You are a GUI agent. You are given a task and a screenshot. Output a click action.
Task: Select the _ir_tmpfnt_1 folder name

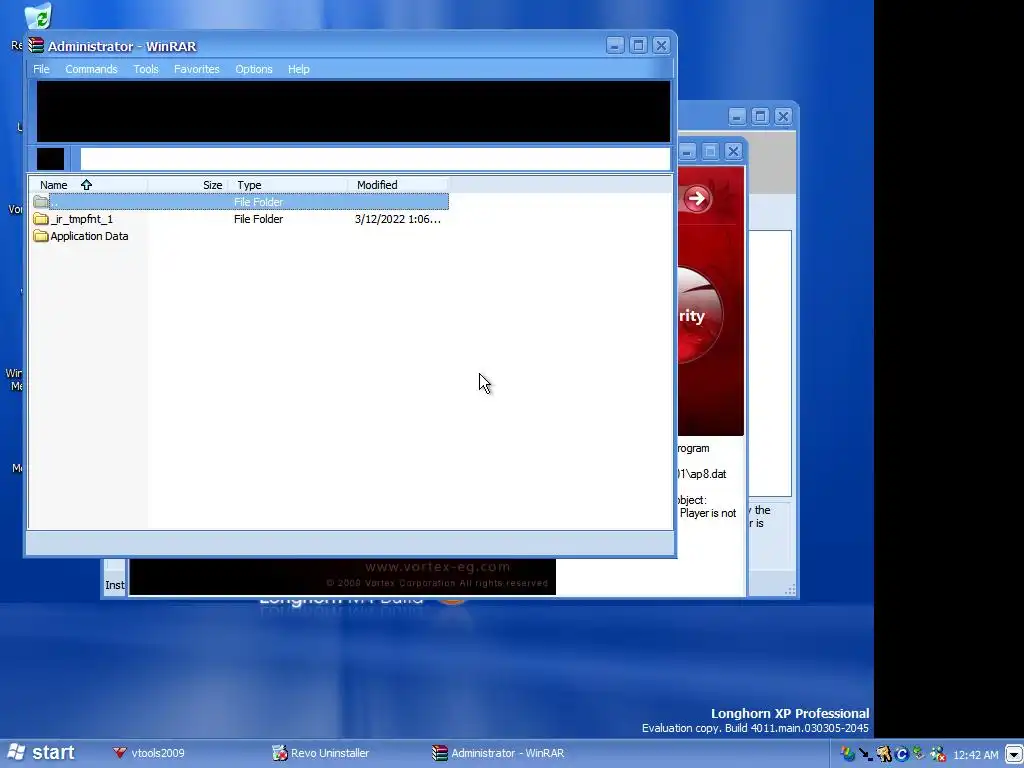82,219
